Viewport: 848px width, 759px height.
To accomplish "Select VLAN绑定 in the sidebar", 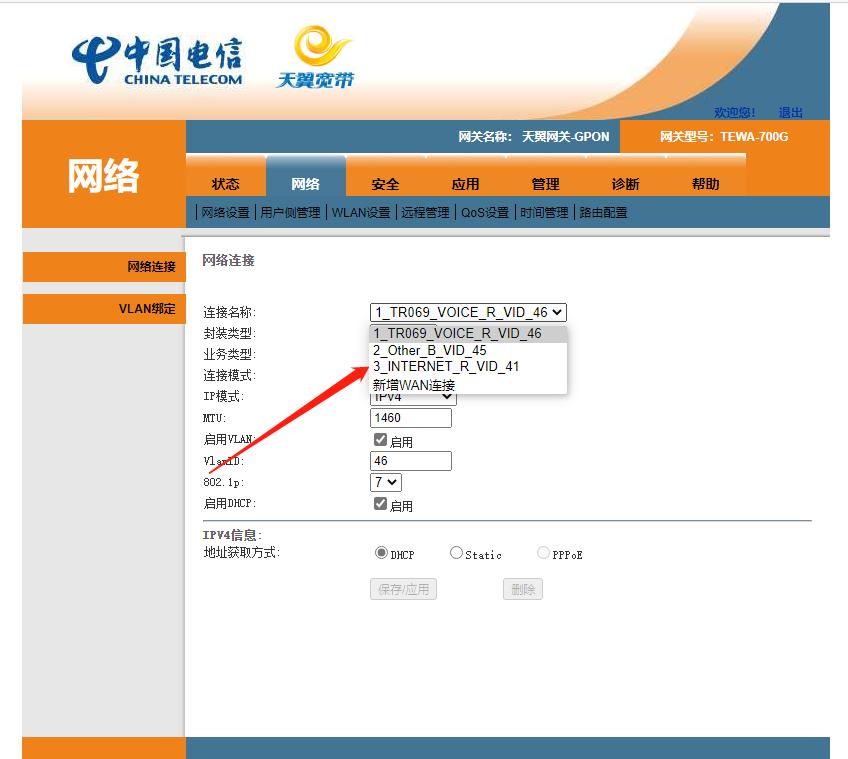I will tap(145, 308).
